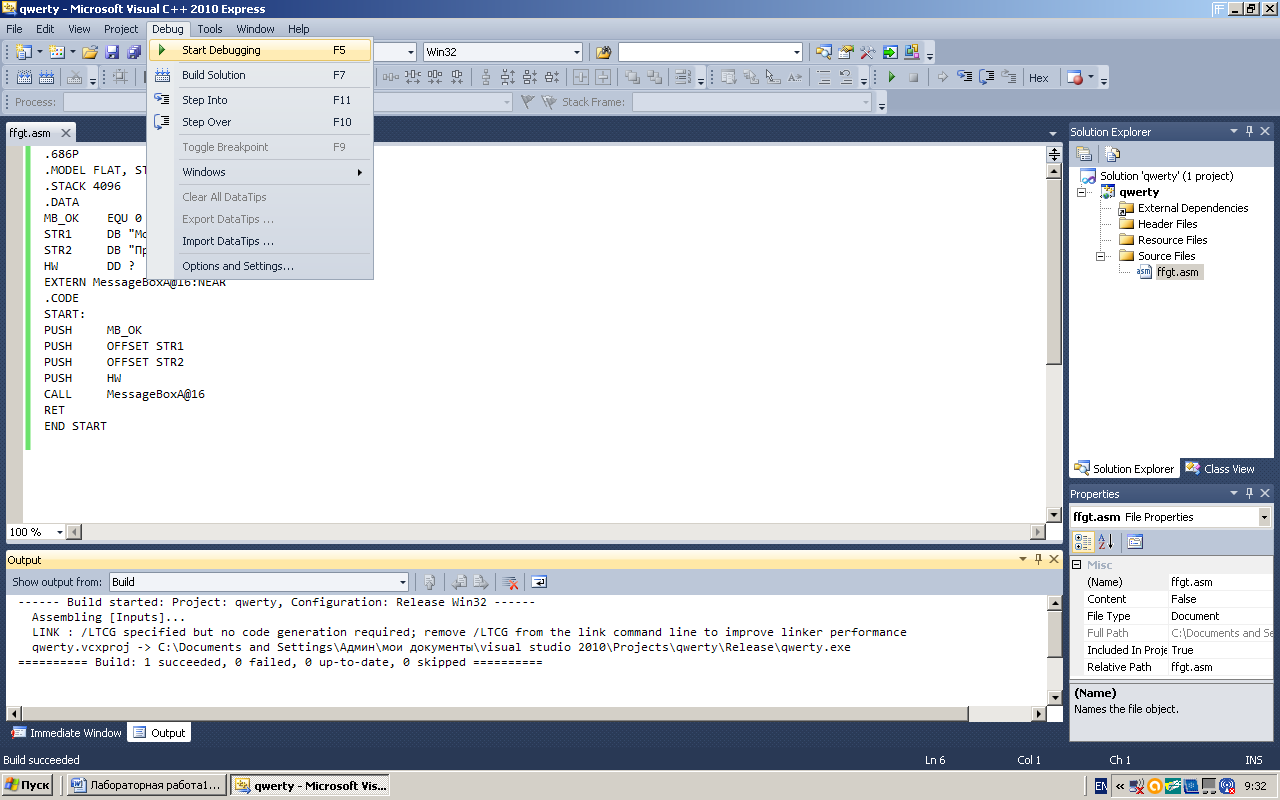The width and height of the screenshot is (1280, 800).
Task: Click the Properties icon in the Solution Explorer toolbar
Action: [1084, 154]
